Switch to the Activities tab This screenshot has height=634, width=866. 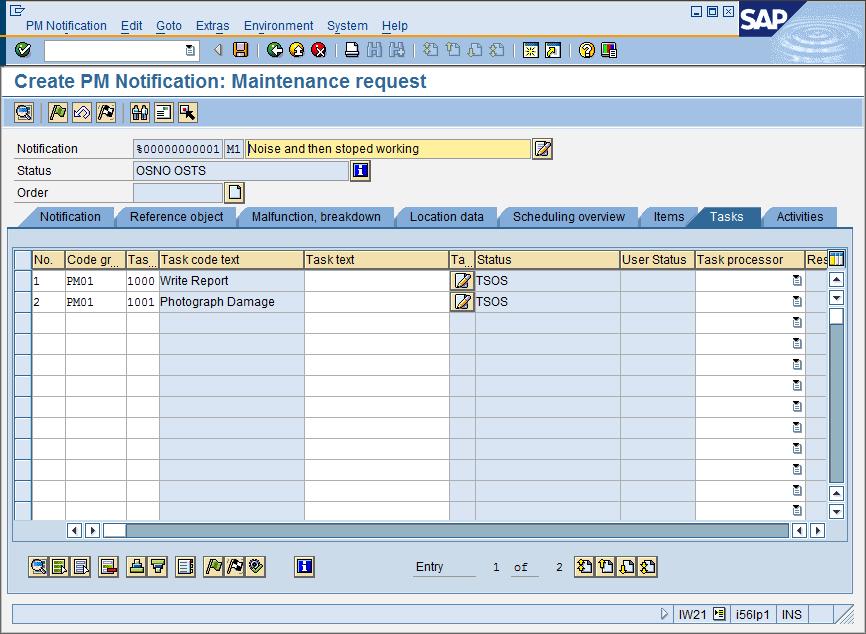(x=800, y=217)
